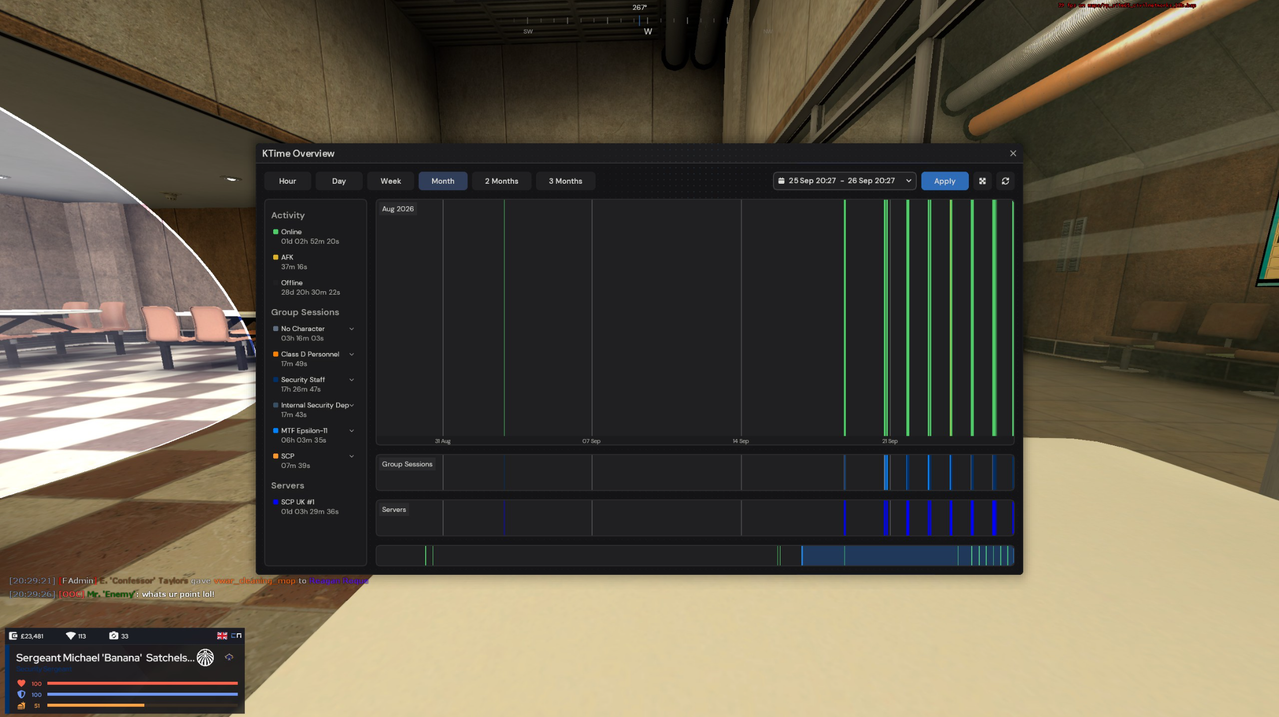This screenshot has width=1279, height=717.
Task: Switch to the Day time range
Action: (339, 181)
